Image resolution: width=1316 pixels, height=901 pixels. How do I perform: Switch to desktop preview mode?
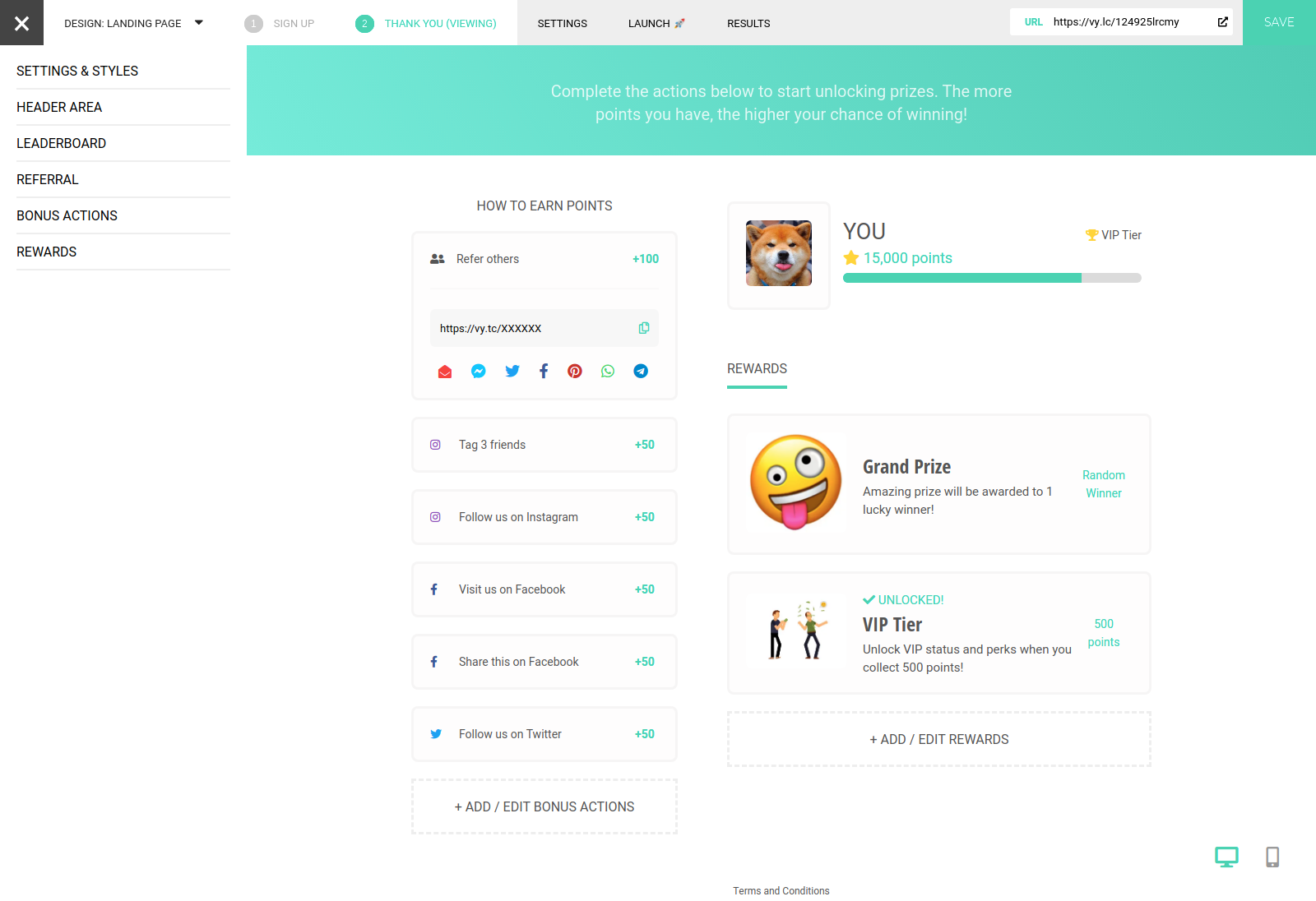tap(1226, 857)
